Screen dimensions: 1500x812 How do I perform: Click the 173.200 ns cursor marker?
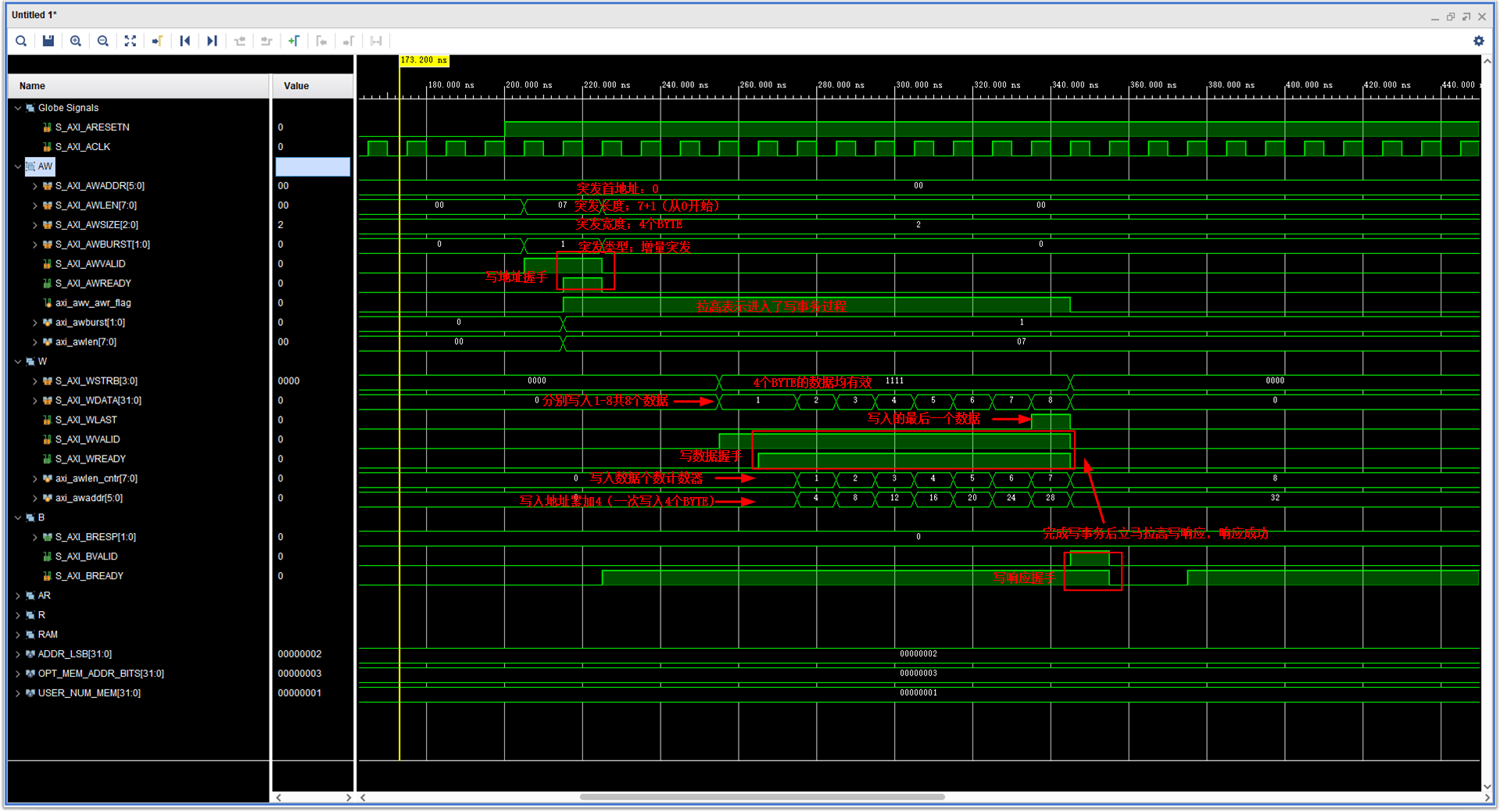pos(423,59)
